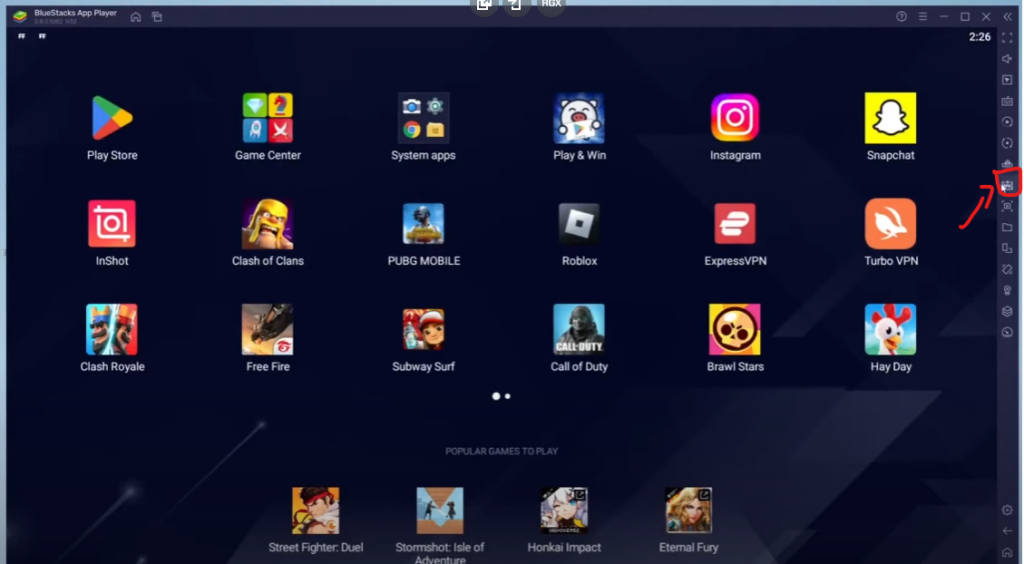Start the InShot app
The image size is (1024, 564).
tap(112, 224)
